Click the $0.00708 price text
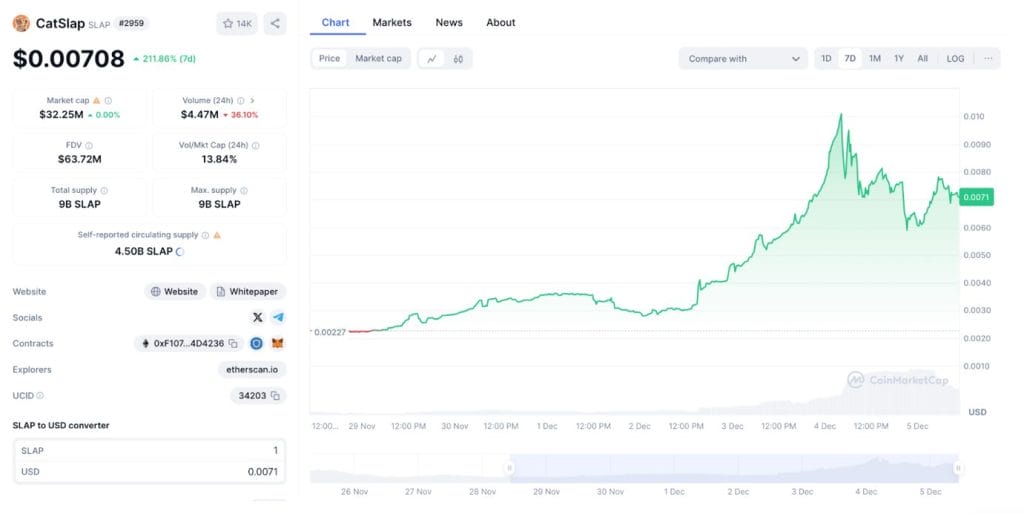This screenshot has height=514, width=1024. coord(69,59)
